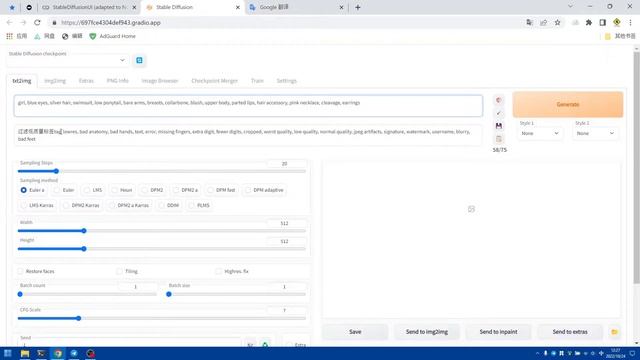Switch to the Extras tab

click(x=86, y=81)
